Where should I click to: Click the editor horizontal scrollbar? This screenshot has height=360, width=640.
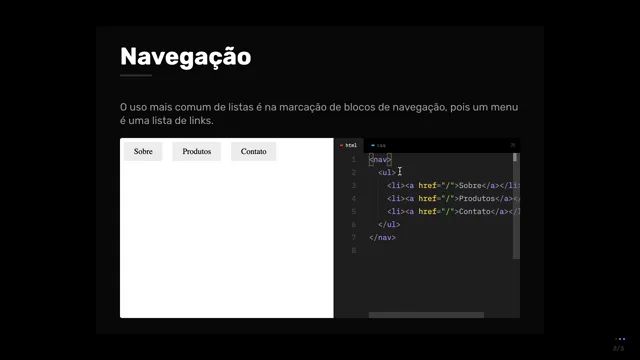tap(426, 315)
